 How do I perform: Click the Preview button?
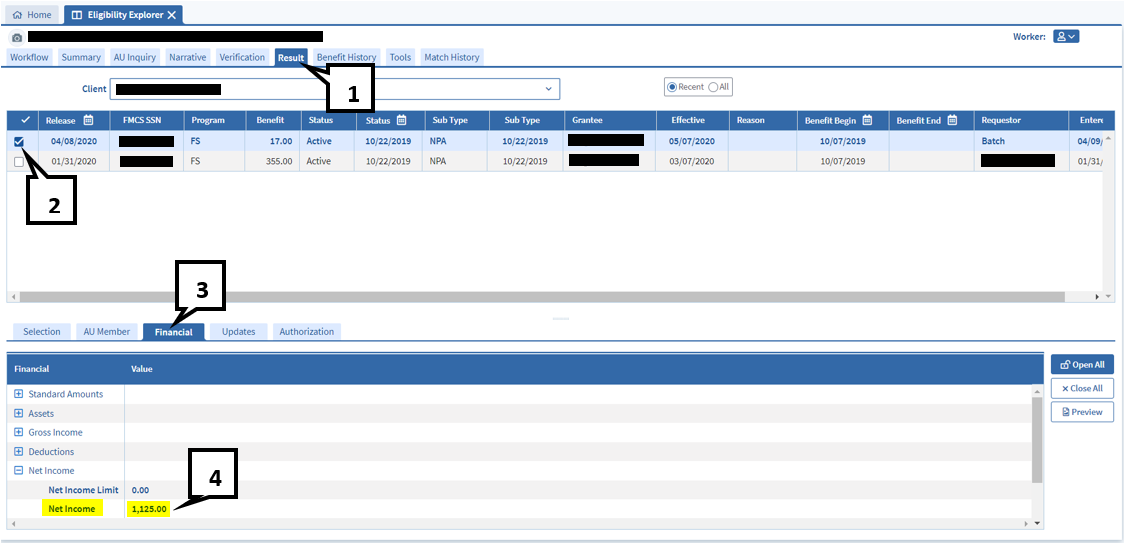point(1082,412)
